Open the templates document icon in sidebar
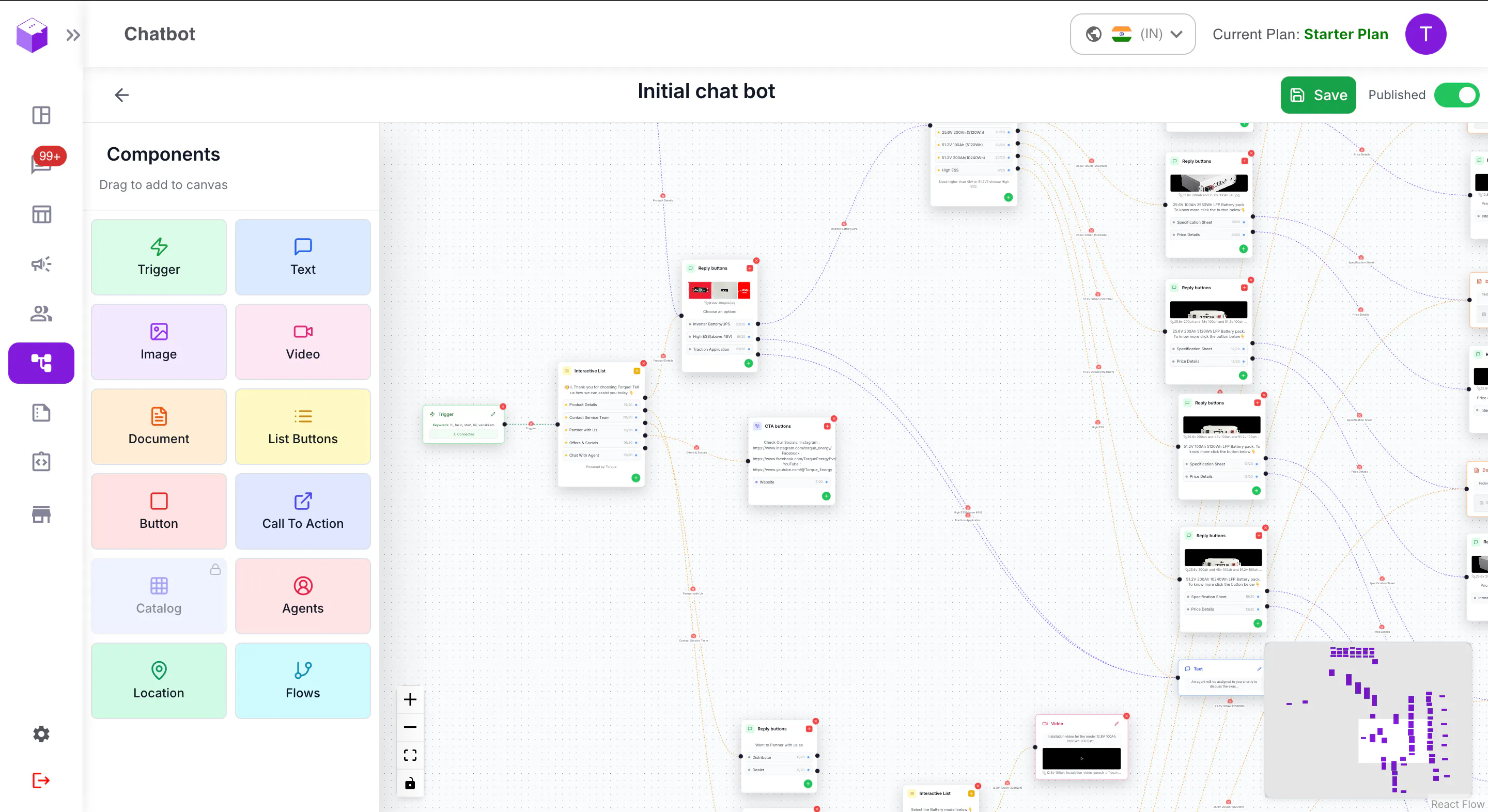 pos(41,412)
